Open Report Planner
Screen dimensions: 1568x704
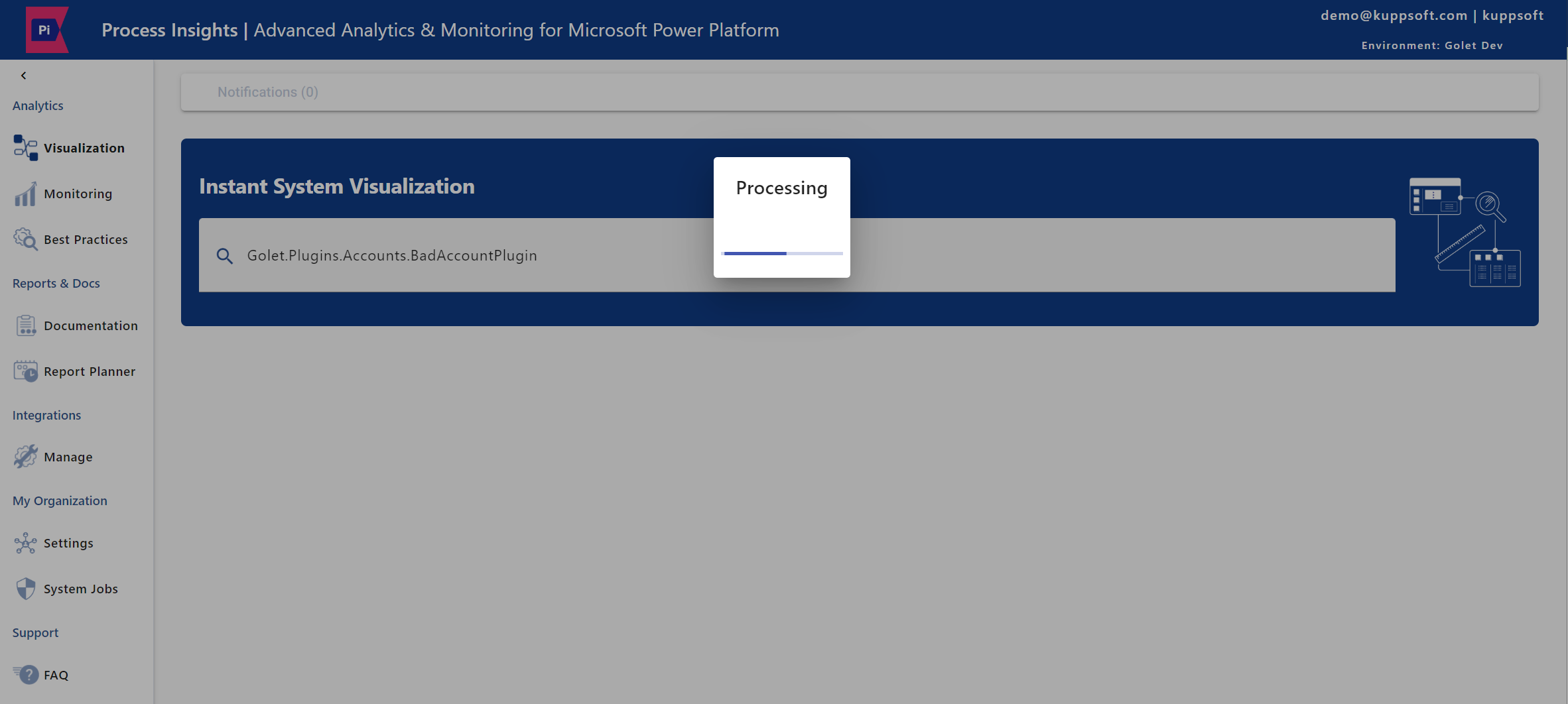[90, 371]
